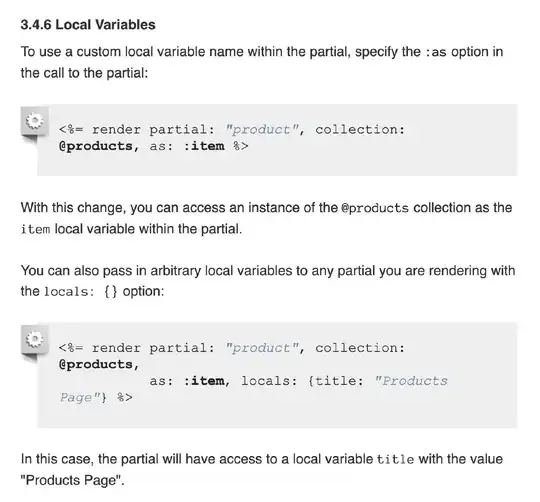
Task: Click the :item symbol in second code block
Action: 204,381
